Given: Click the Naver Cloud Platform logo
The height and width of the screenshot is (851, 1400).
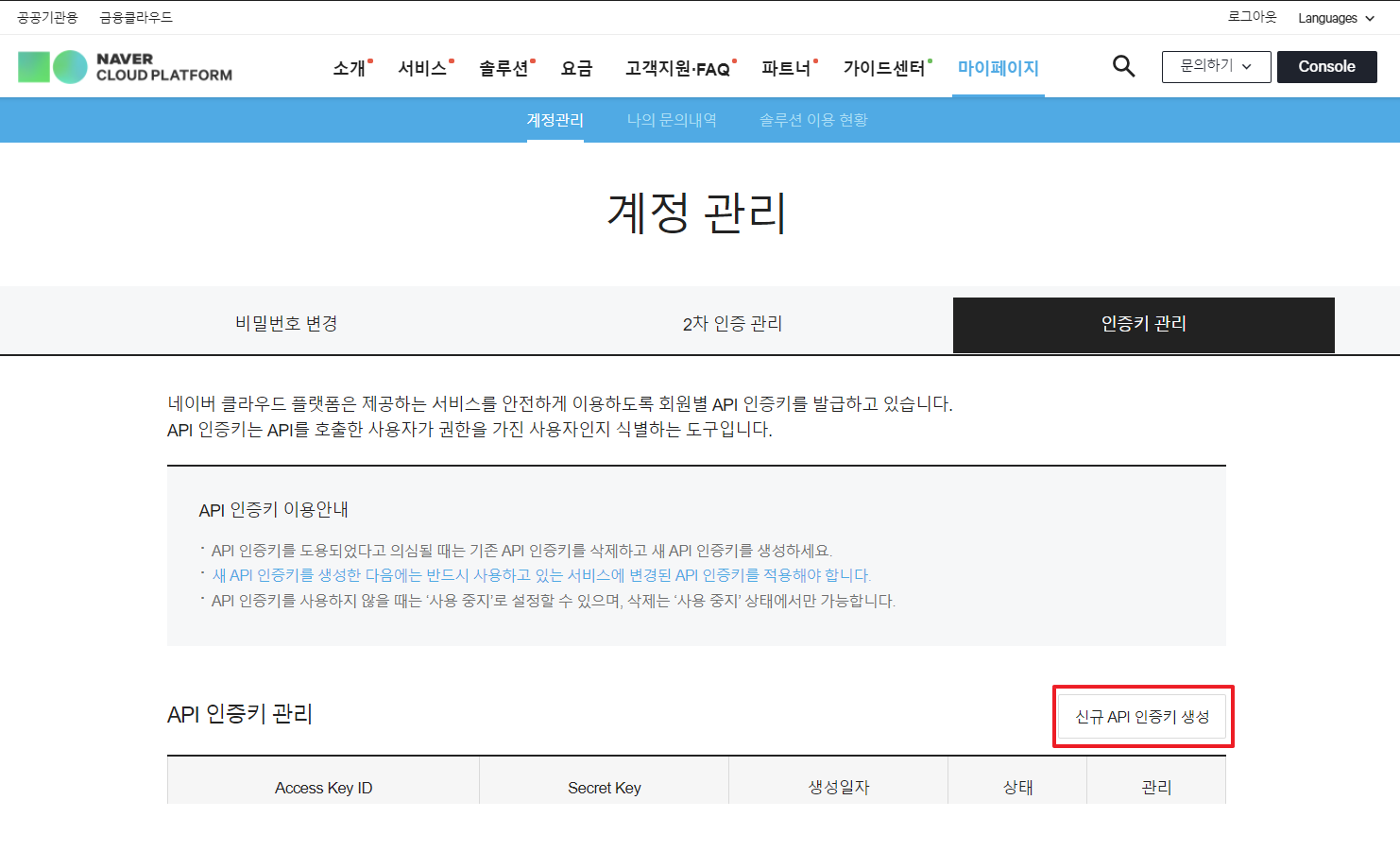Looking at the screenshot, I should [126, 67].
